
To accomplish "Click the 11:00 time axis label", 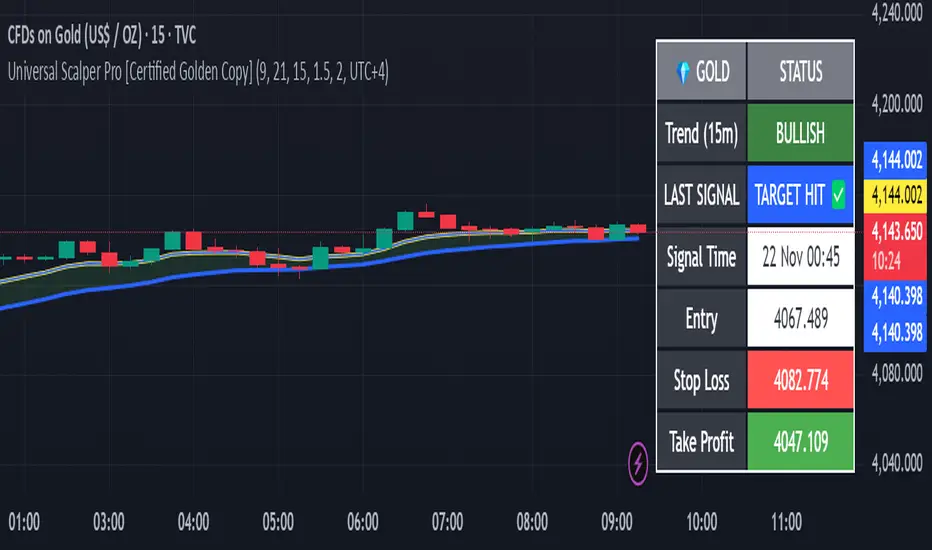I will [x=786, y=522].
